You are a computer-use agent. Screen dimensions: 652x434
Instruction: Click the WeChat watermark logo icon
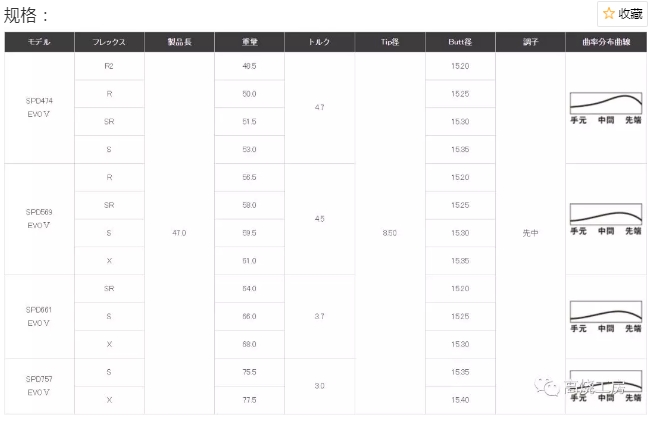pos(547,384)
